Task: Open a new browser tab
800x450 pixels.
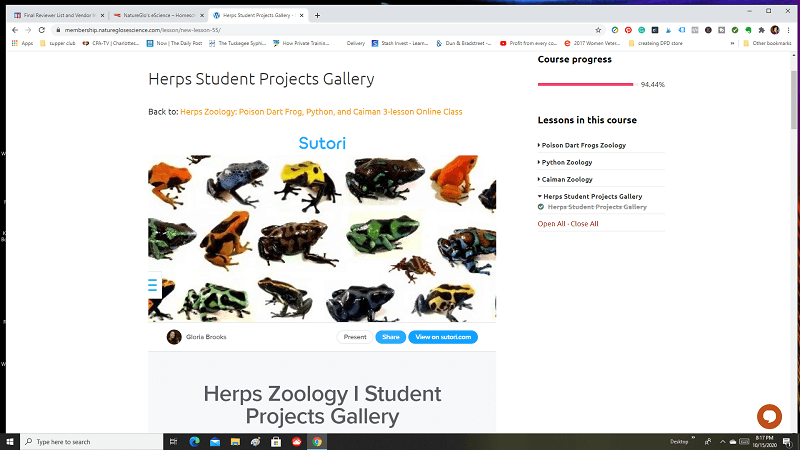Action: 317,15
